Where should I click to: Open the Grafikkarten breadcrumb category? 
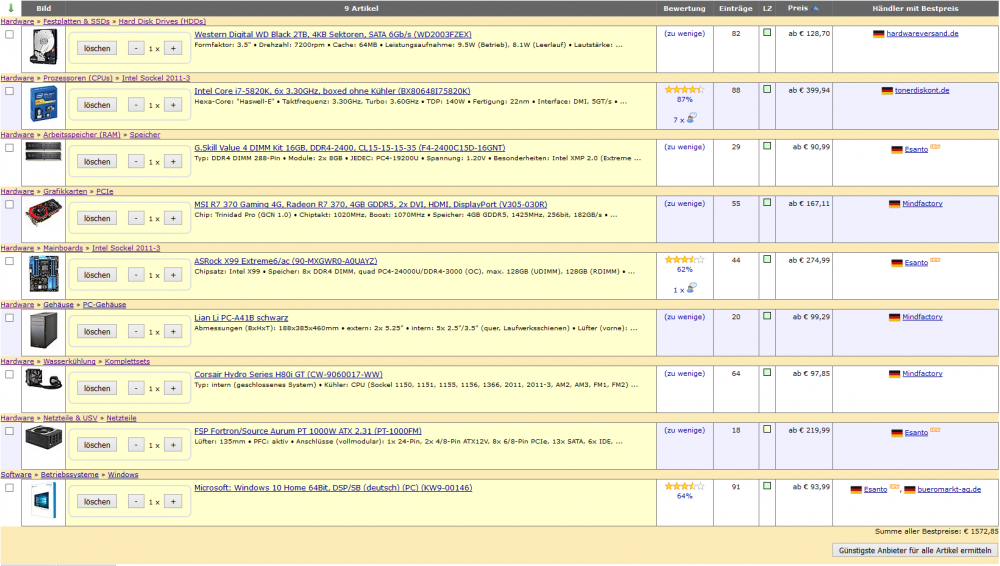click(x=65, y=191)
